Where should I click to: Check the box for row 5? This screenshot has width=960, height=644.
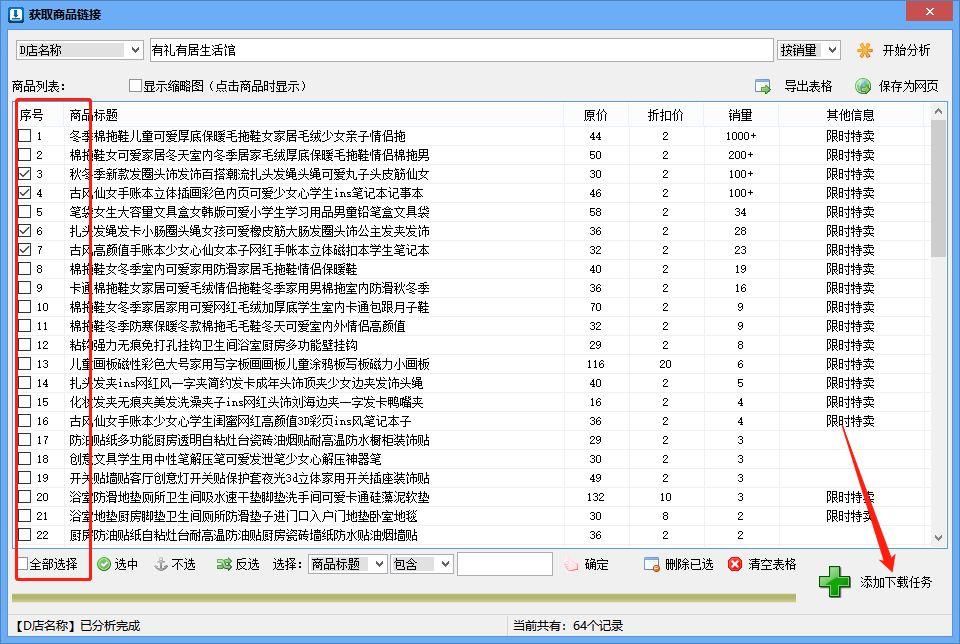(24, 212)
